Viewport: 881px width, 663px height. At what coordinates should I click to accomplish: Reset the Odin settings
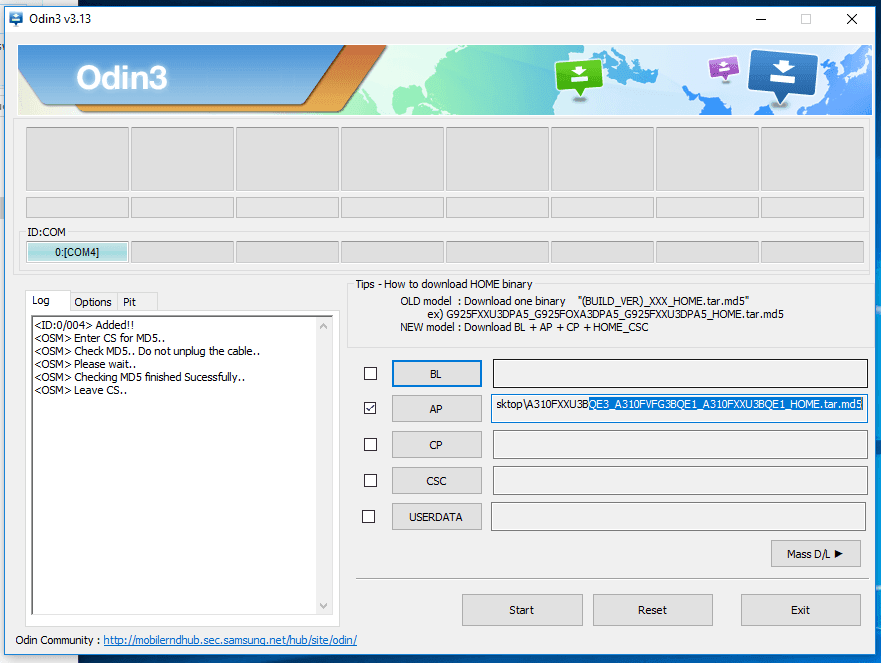click(x=652, y=610)
